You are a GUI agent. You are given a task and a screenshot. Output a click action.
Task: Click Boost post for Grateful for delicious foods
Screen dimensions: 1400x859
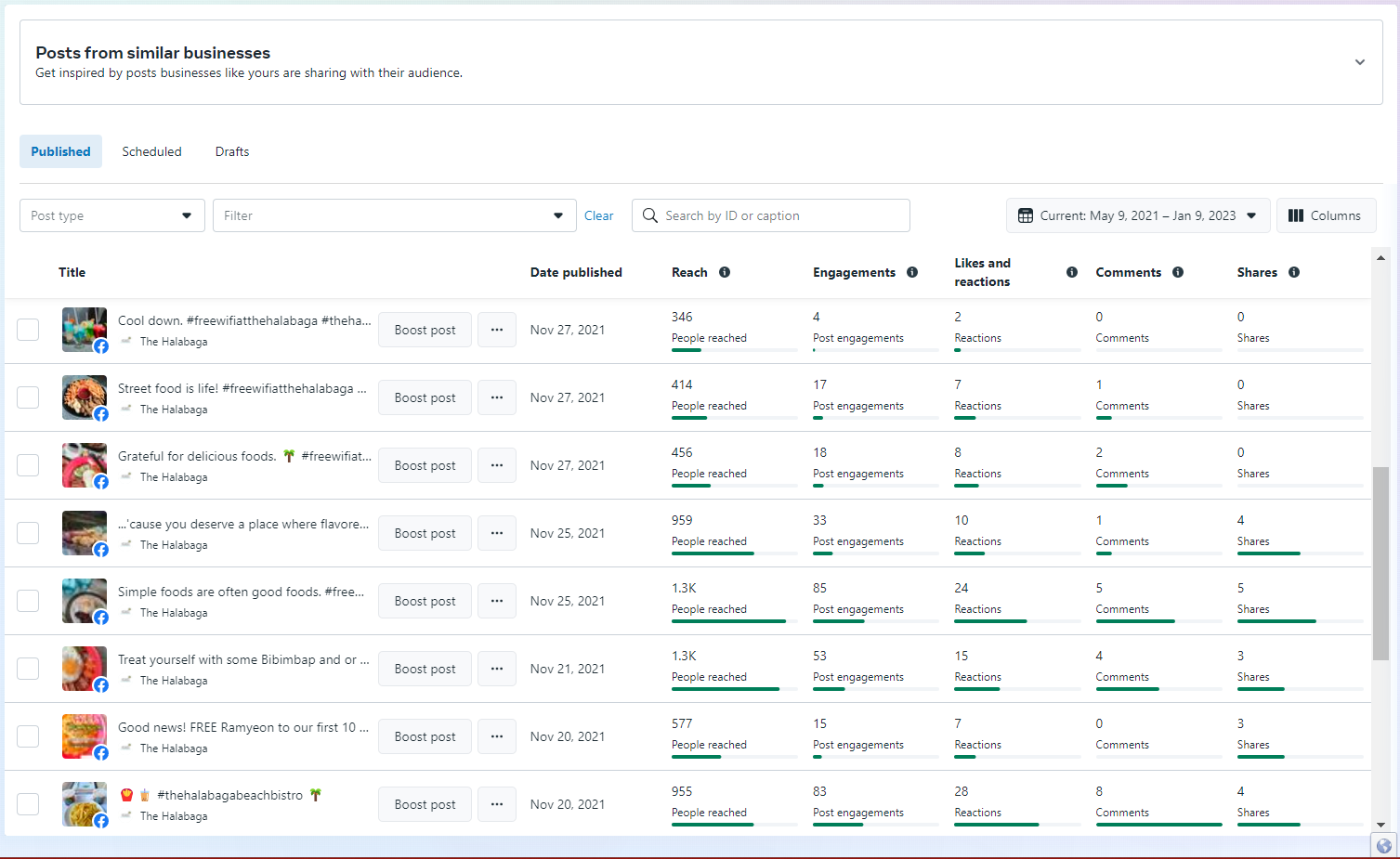coord(425,465)
